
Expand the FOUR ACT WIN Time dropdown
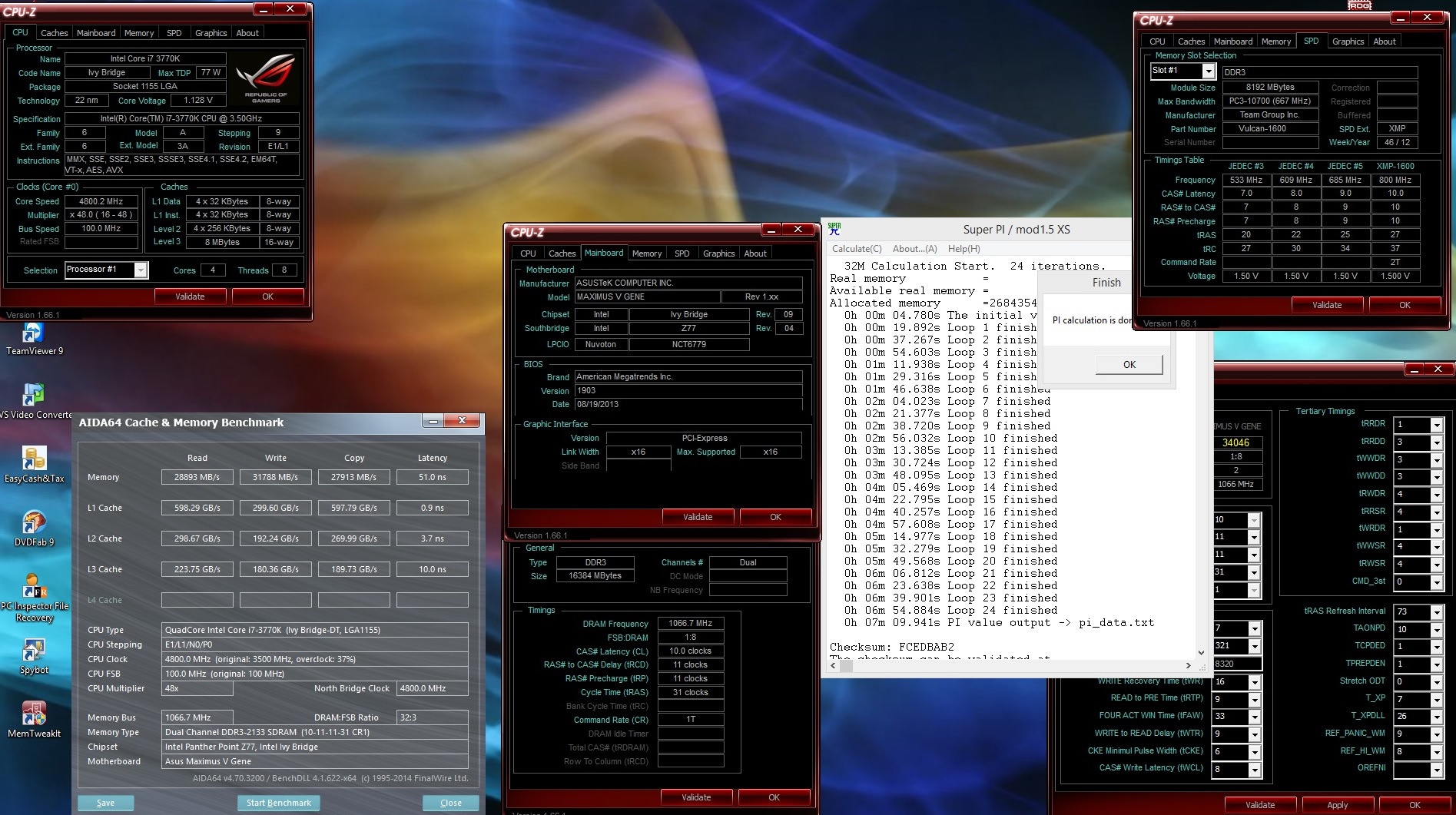click(1254, 717)
